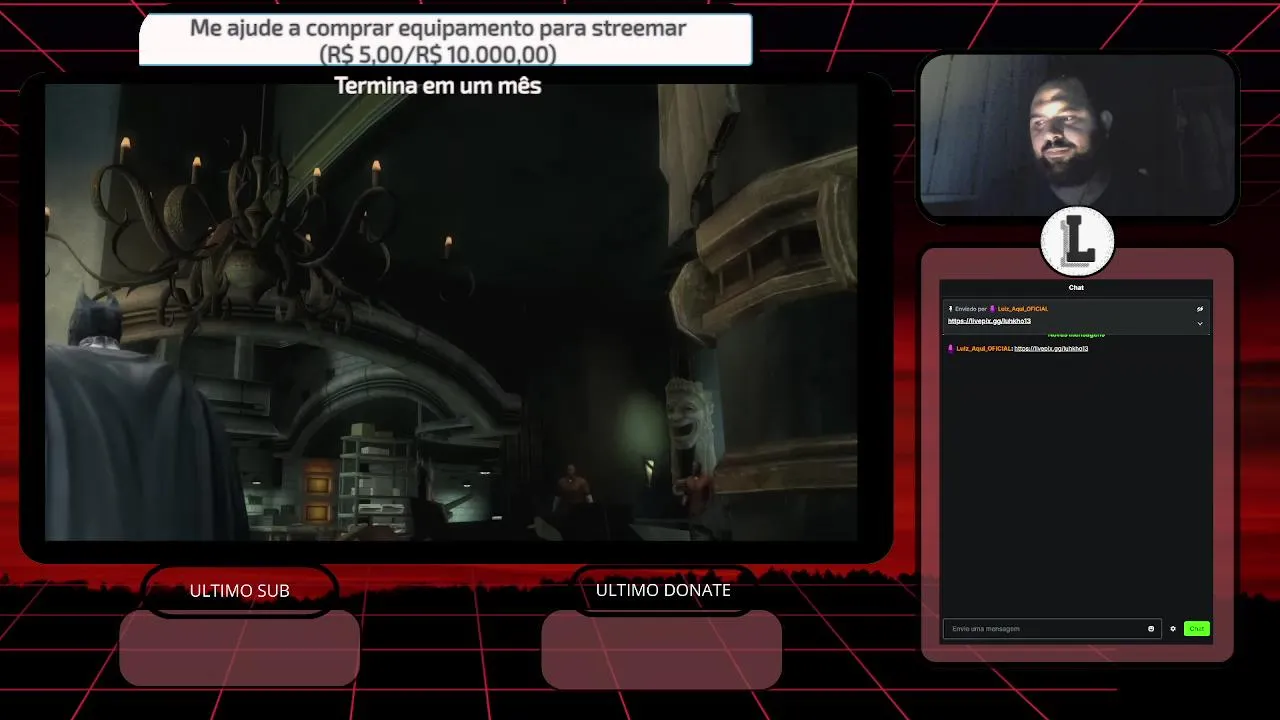Open livepix link in pinned message

click(x=989, y=321)
